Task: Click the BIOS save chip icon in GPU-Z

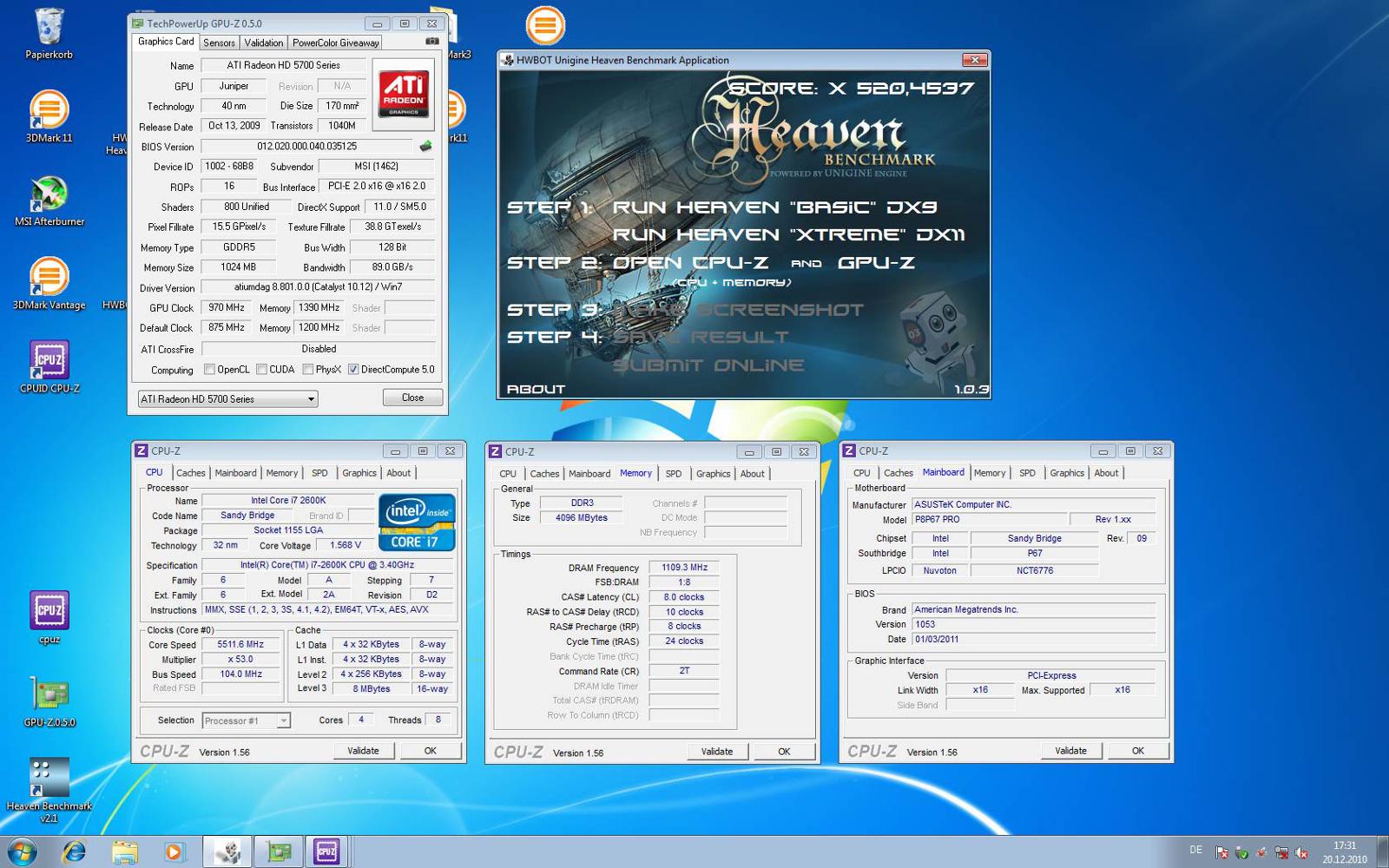Action: pos(425,146)
